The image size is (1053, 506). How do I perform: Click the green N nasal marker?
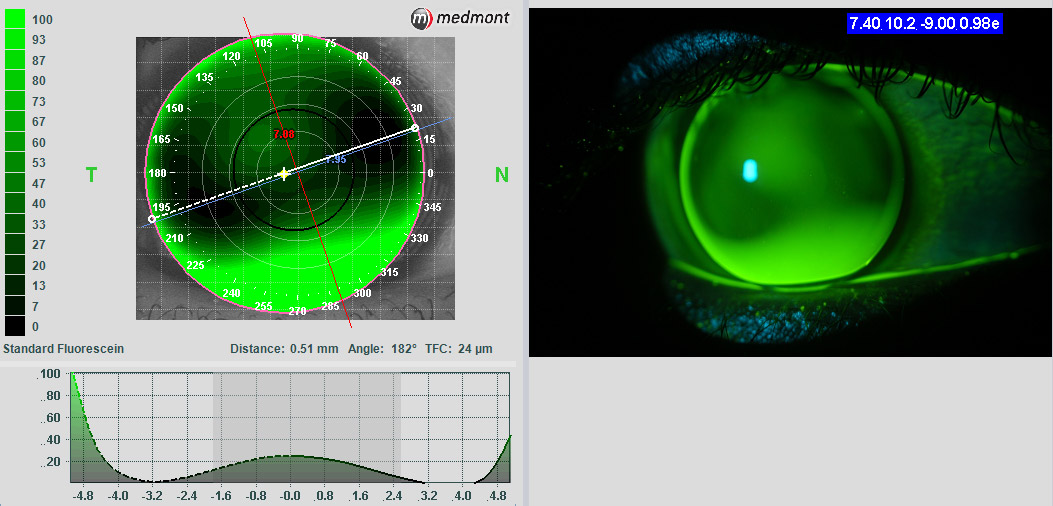[x=502, y=175]
